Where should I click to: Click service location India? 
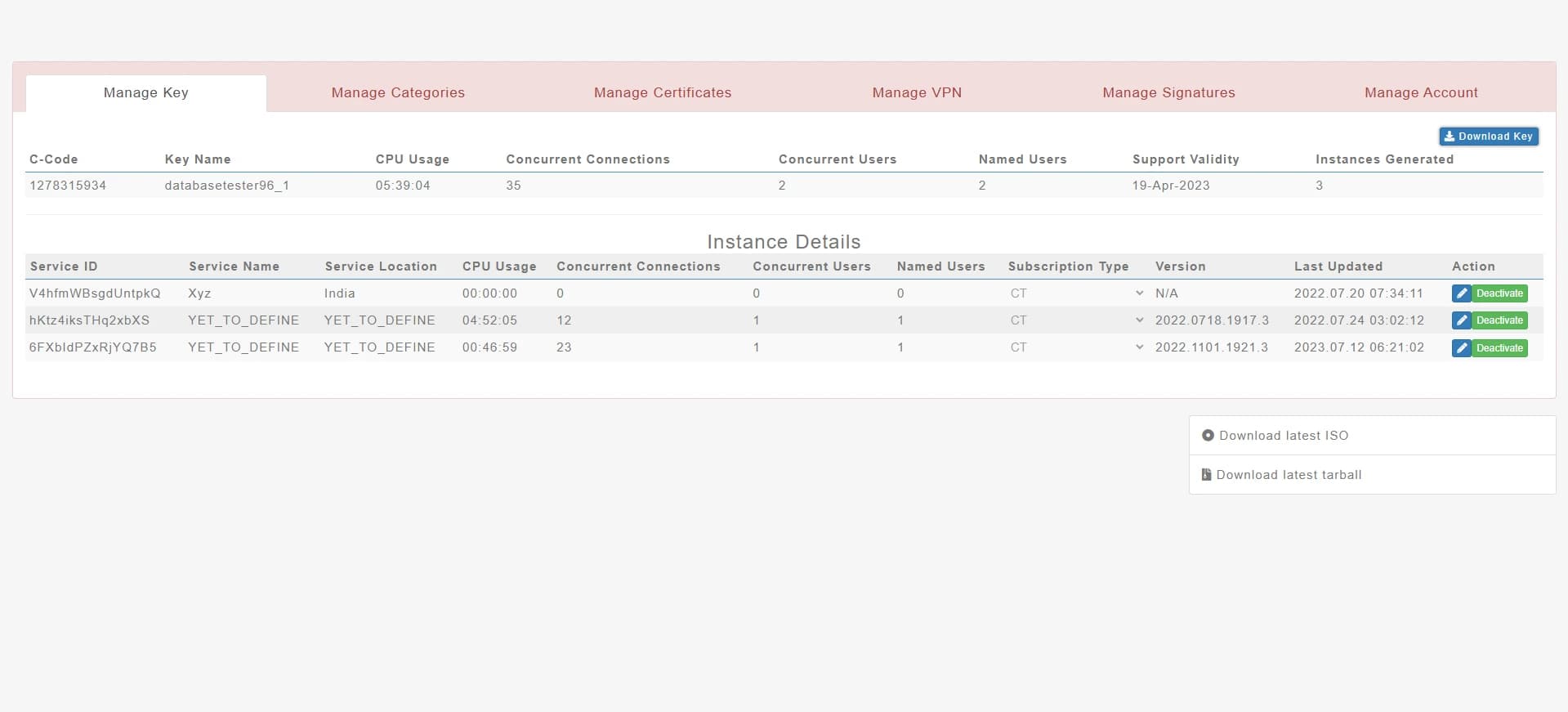click(x=339, y=293)
